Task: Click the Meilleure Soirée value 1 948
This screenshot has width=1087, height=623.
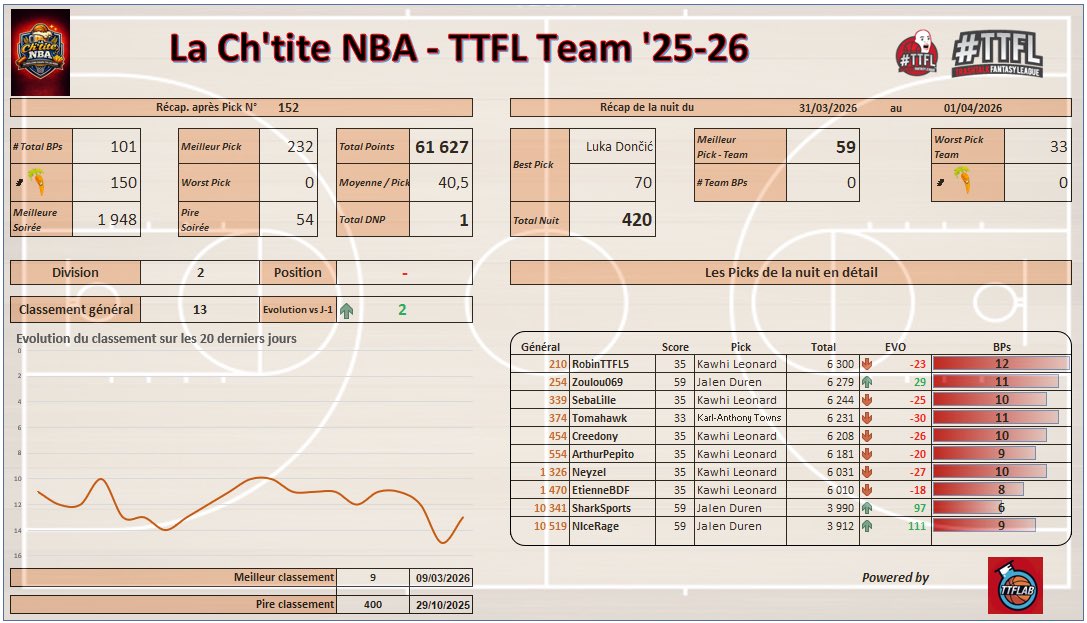Action: click(117, 220)
